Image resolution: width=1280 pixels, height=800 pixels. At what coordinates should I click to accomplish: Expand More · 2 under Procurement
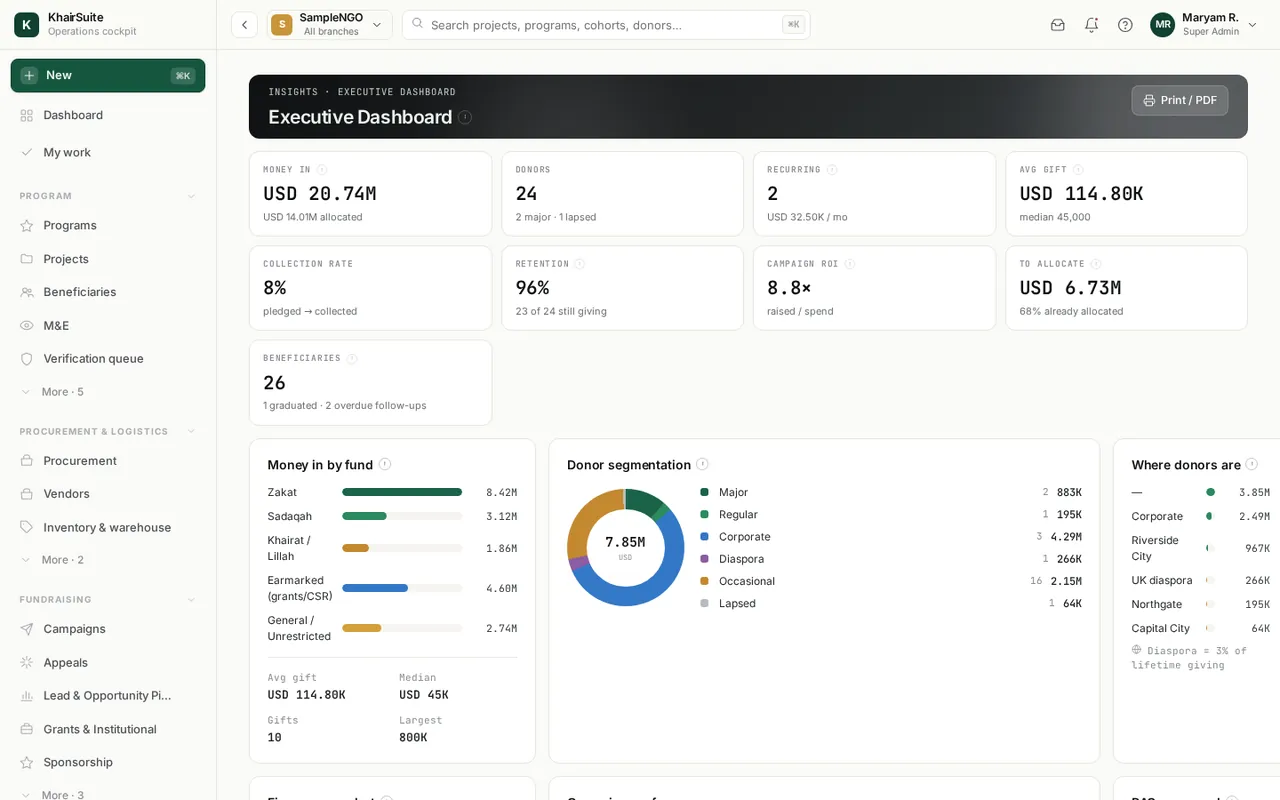click(x=108, y=560)
